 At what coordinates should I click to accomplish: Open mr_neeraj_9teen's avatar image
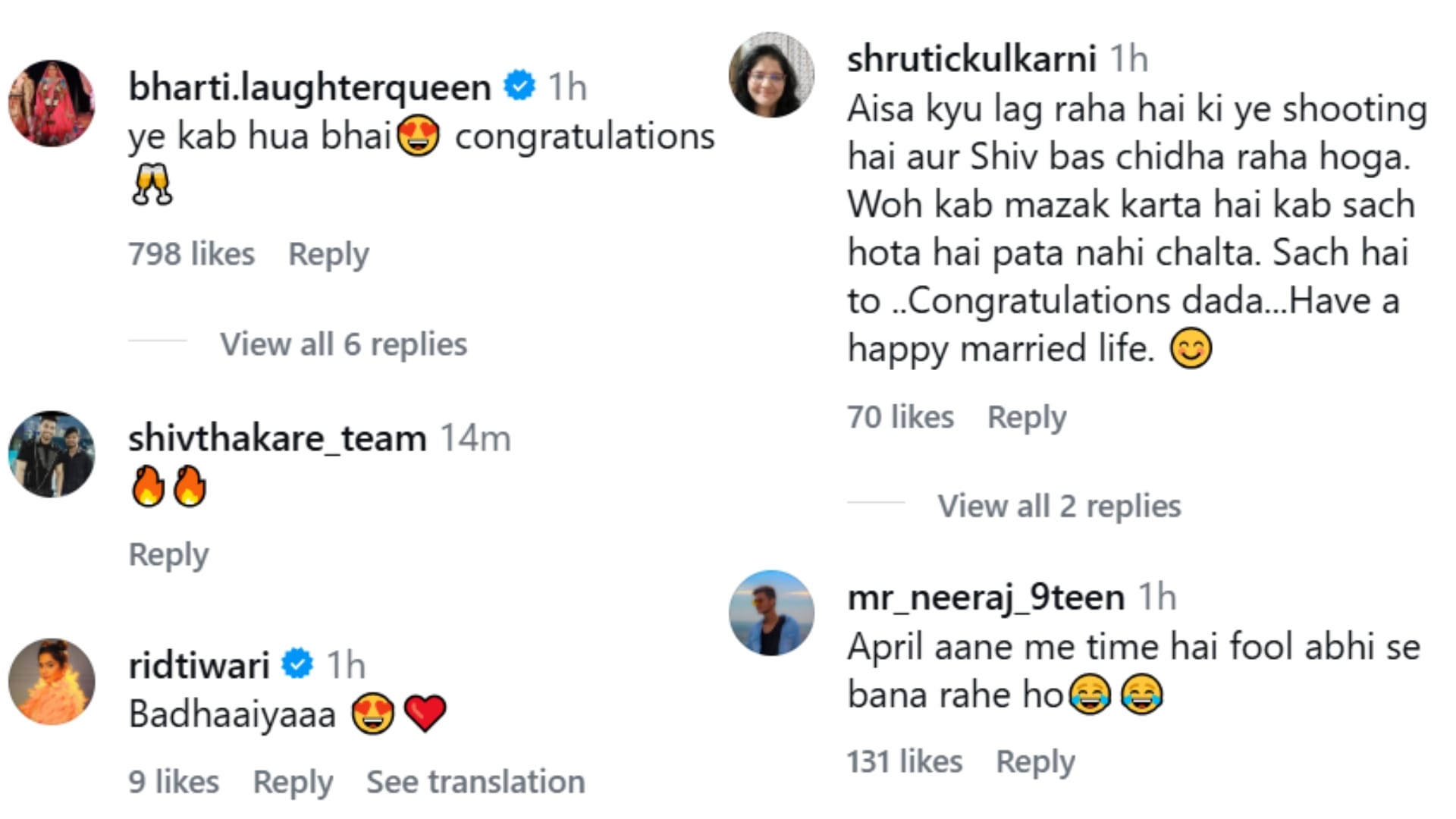771,613
